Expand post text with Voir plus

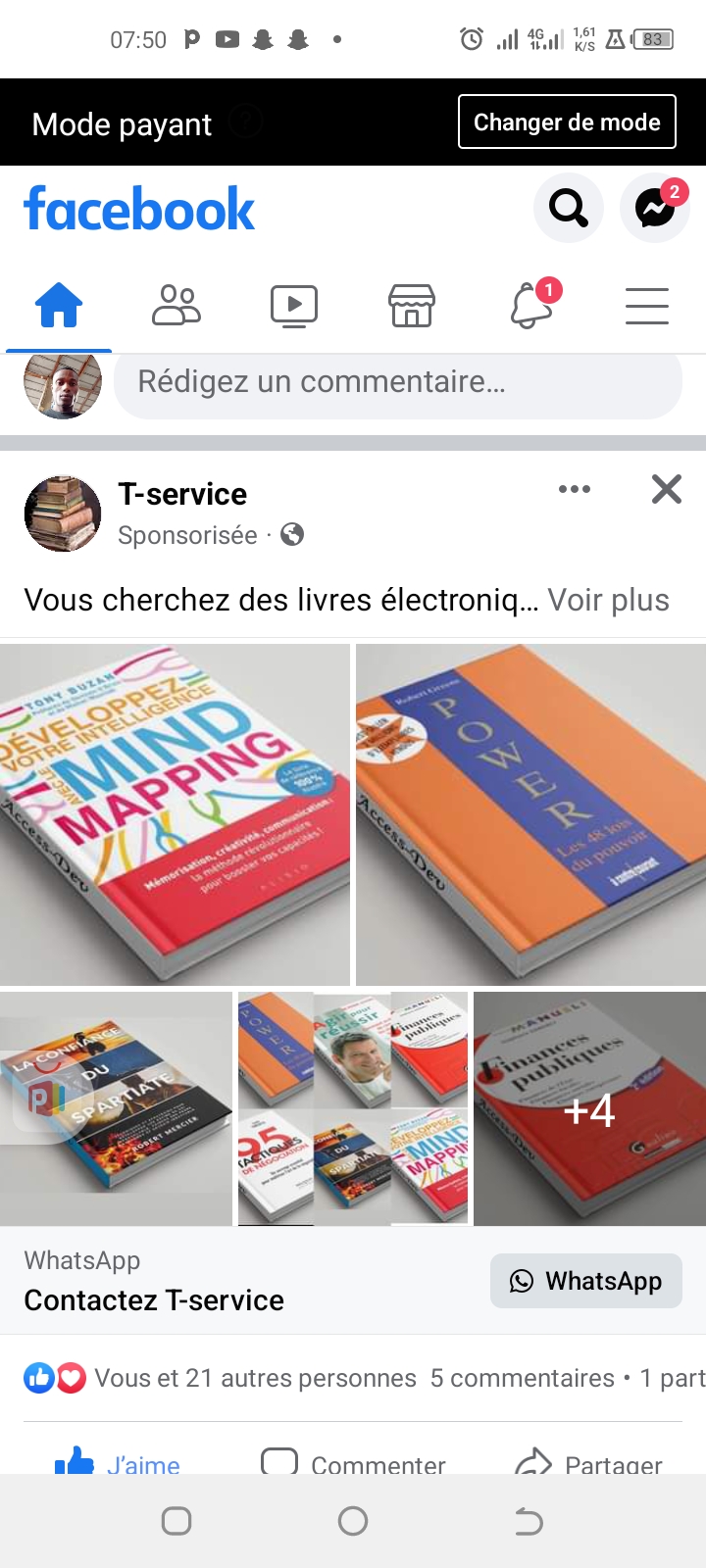coord(608,600)
